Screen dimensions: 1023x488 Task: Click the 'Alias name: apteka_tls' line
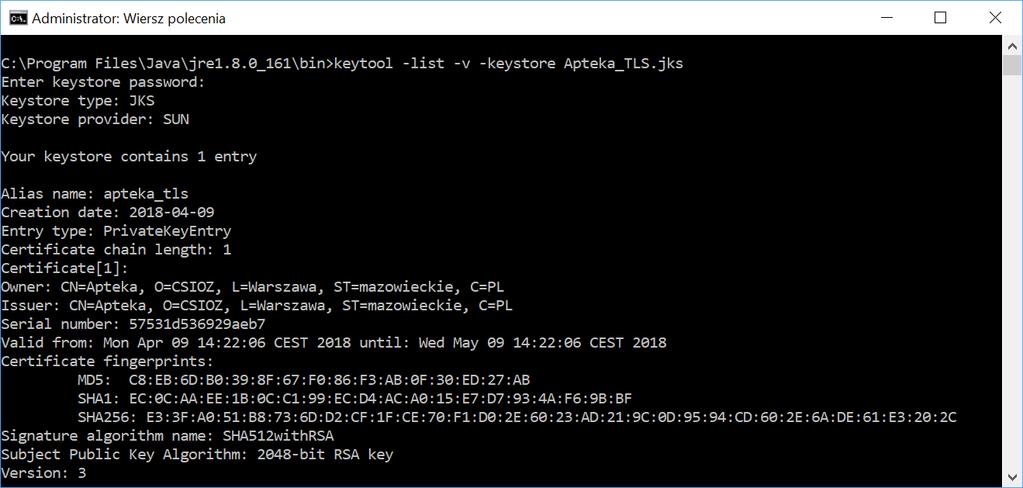point(95,194)
